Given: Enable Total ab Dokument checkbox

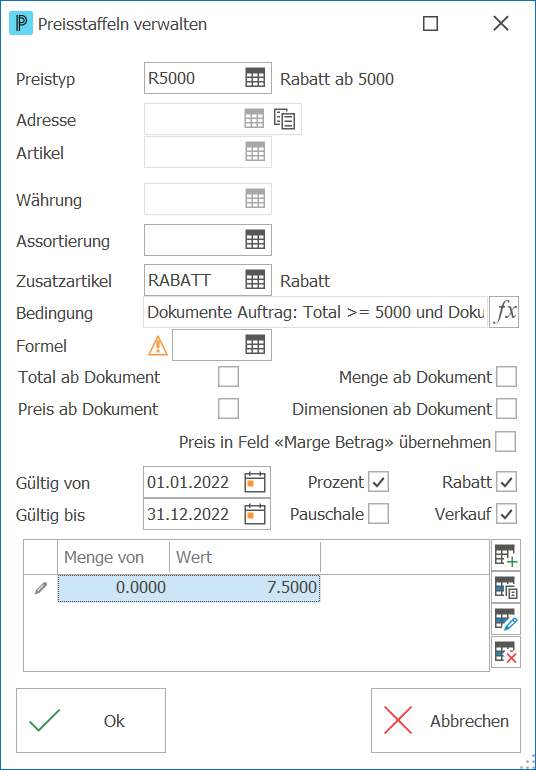Looking at the screenshot, I should pyautogui.click(x=228, y=377).
